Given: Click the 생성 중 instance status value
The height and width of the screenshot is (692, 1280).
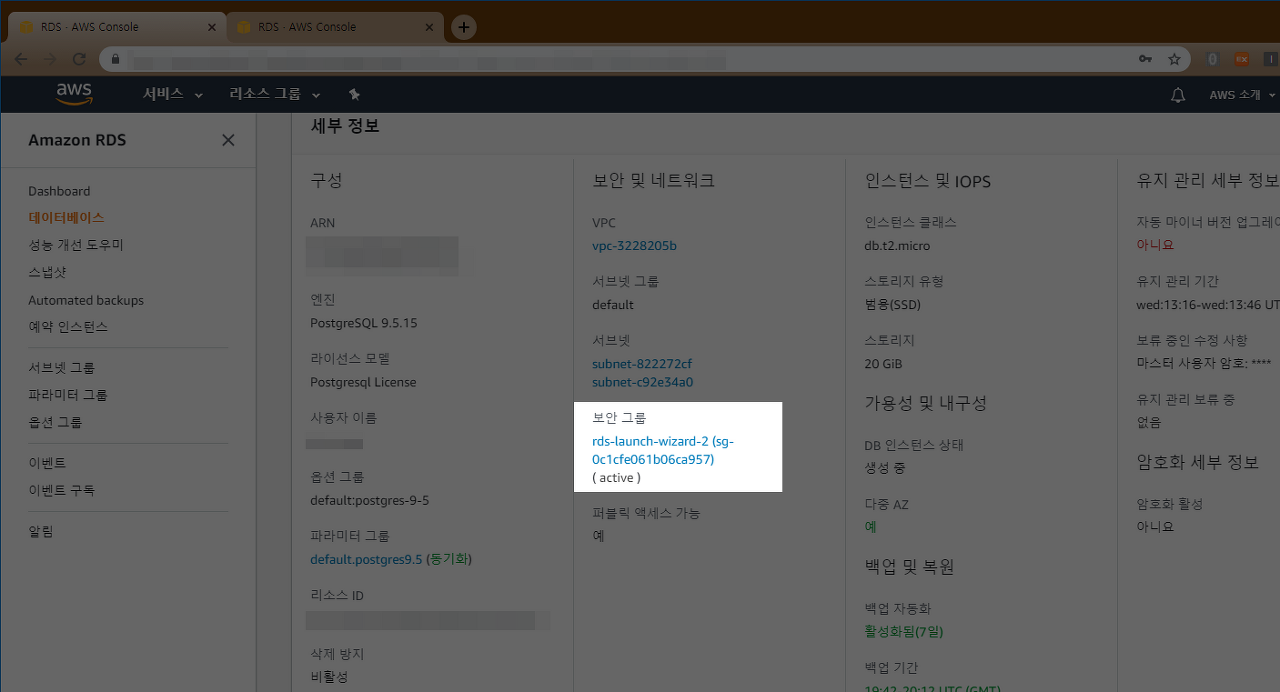Looking at the screenshot, I should pos(885,468).
